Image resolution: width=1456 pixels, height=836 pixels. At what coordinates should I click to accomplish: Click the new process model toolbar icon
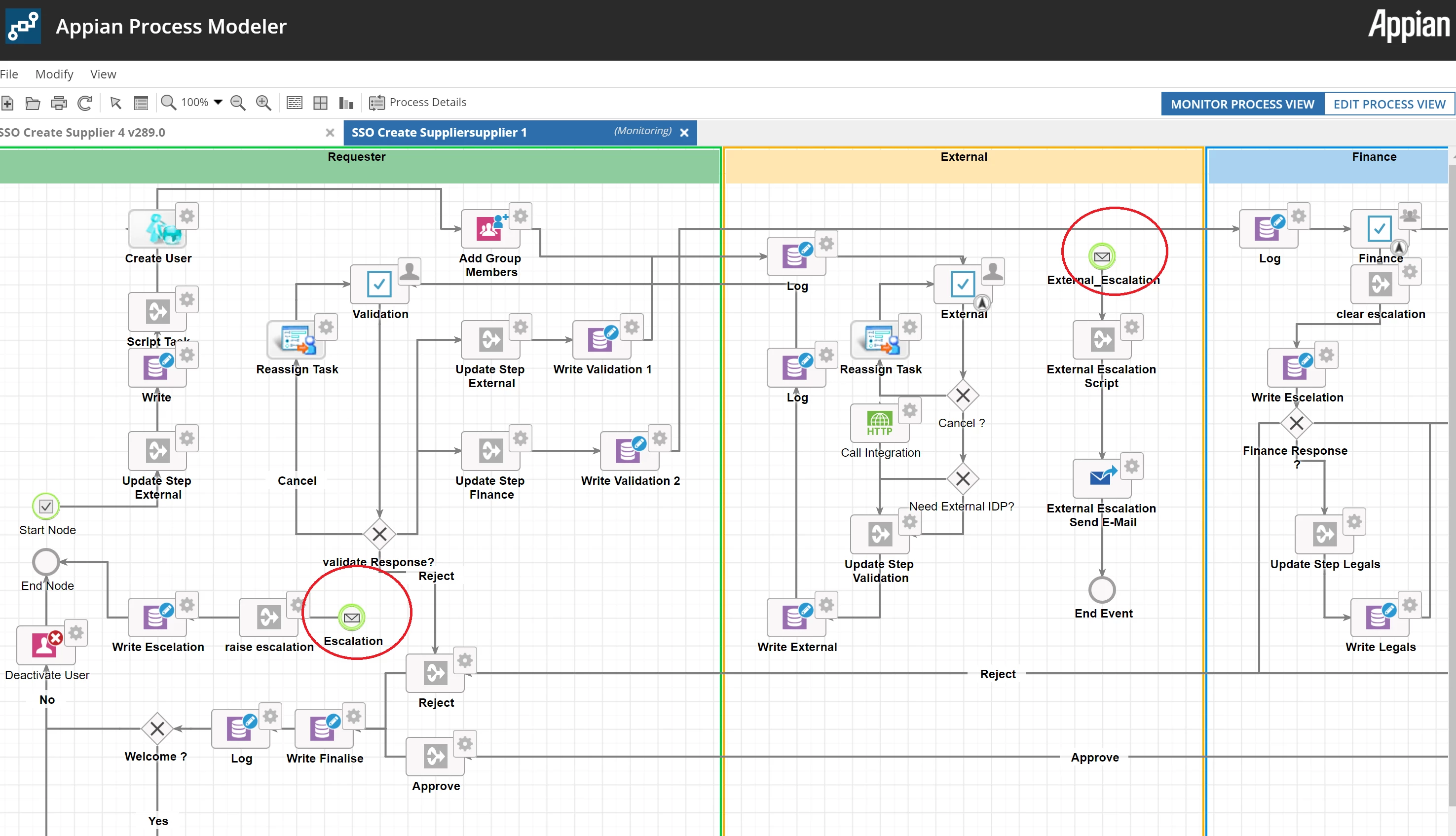click(7, 103)
